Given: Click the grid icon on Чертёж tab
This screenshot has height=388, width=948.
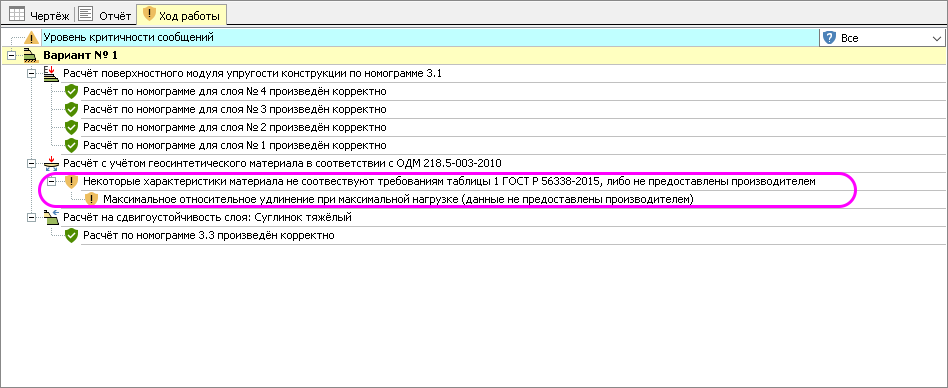Looking at the screenshot, I should point(16,13).
